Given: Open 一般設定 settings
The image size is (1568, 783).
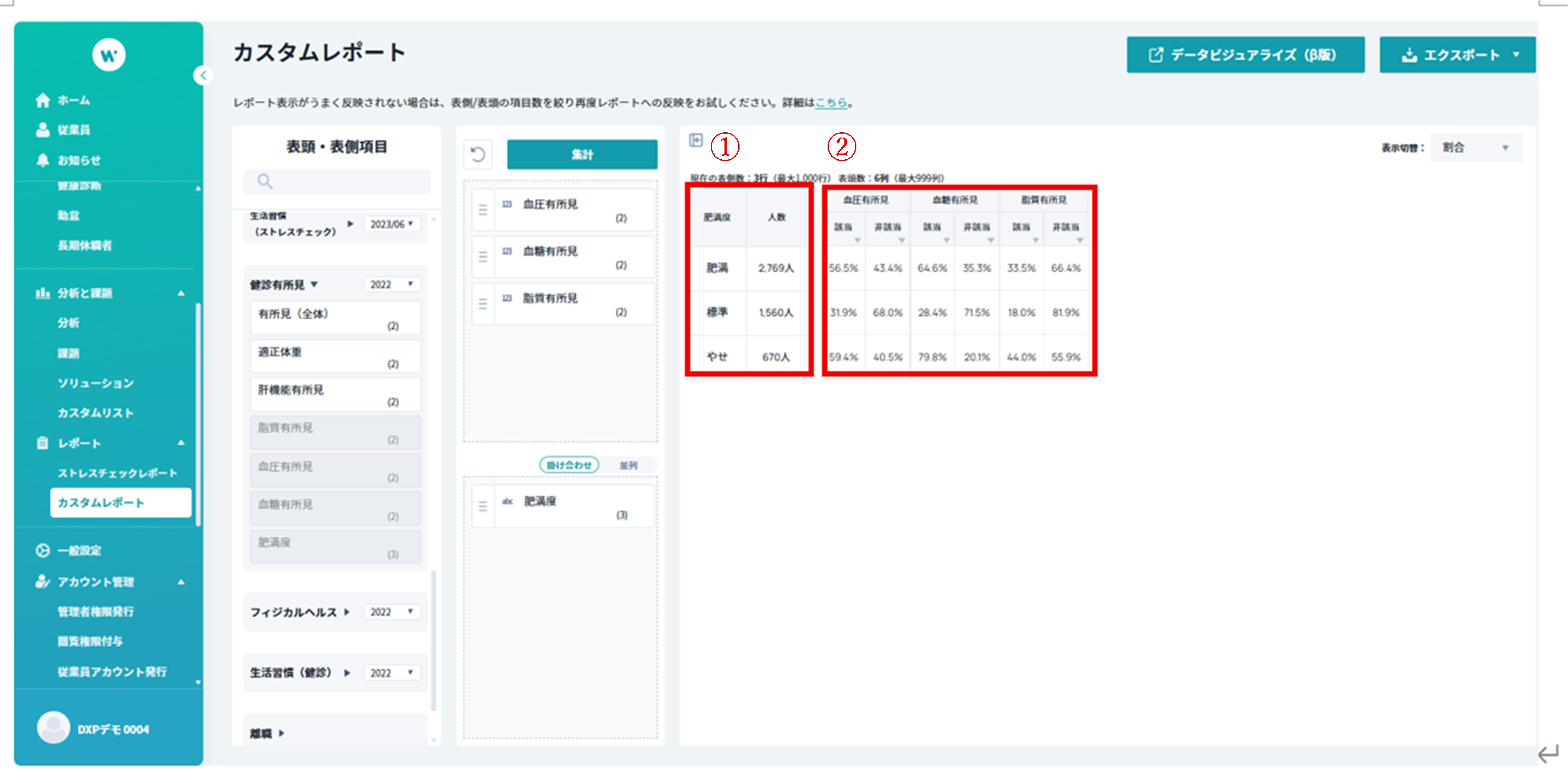Looking at the screenshot, I should 79,551.
